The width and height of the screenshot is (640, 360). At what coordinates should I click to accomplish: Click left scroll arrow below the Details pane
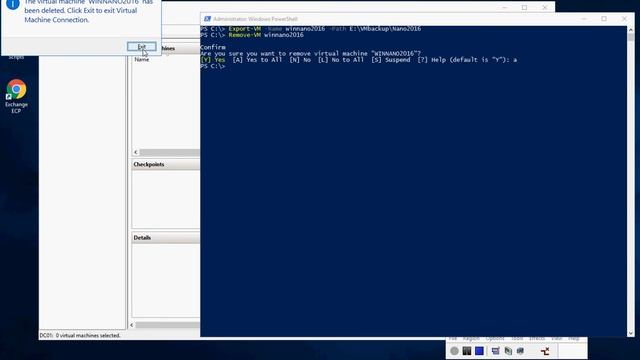point(132,325)
